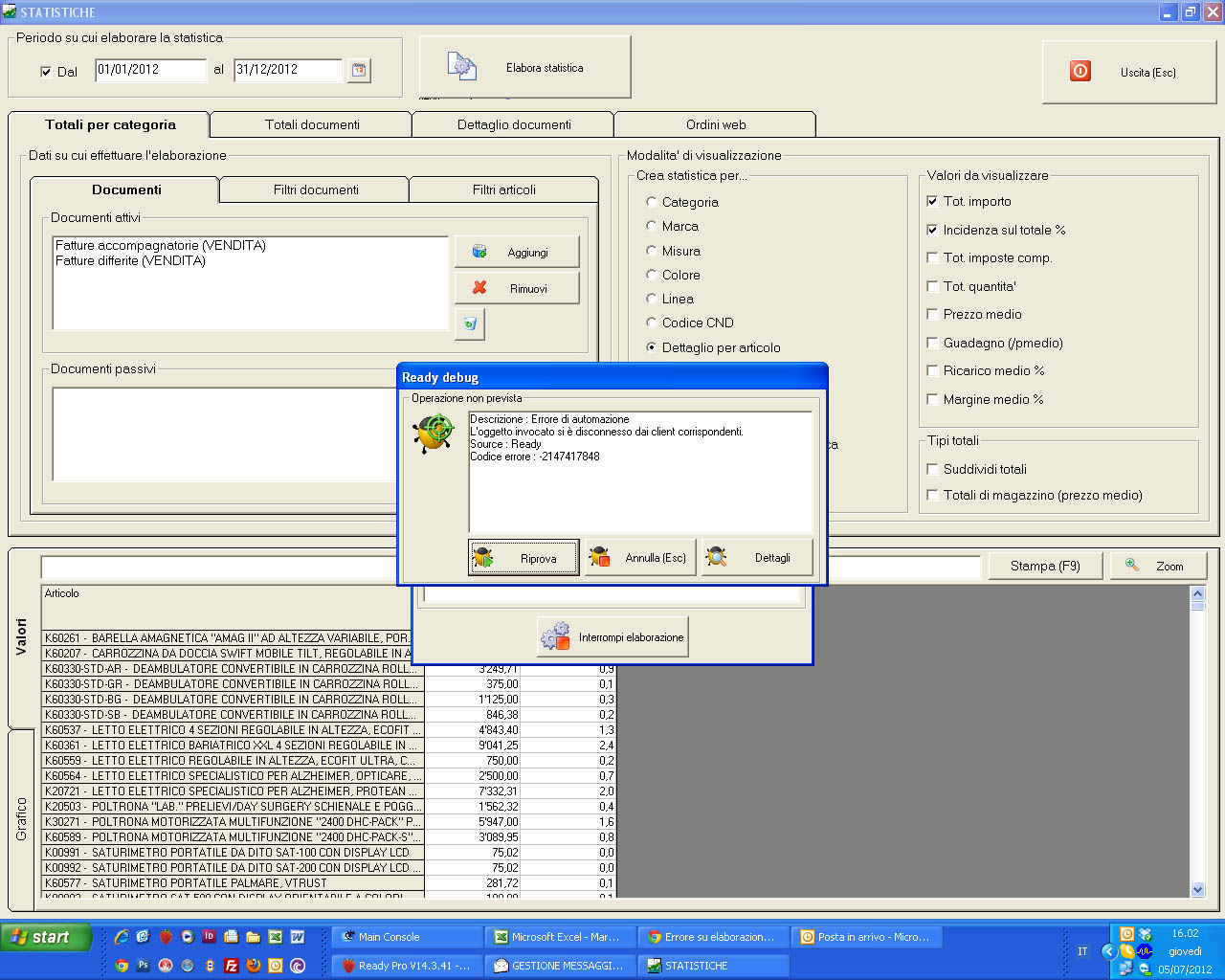Image resolution: width=1225 pixels, height=980 pixels.
Task: Check Guadagno (/pmedio)
Action: click(932, 343)
